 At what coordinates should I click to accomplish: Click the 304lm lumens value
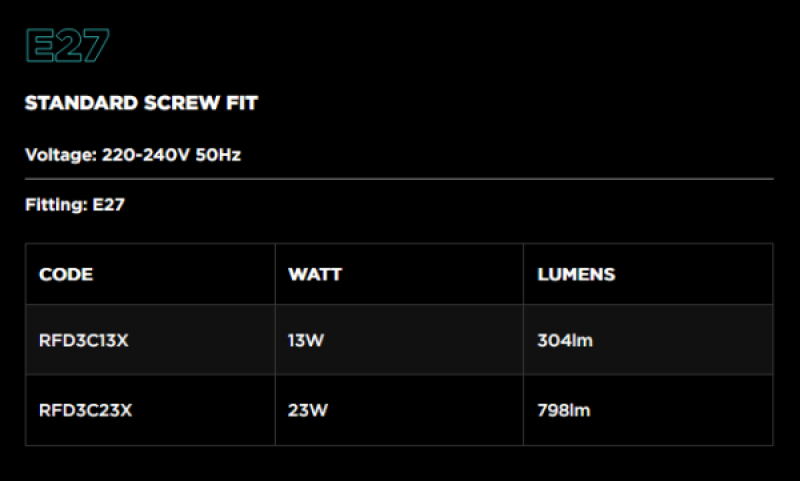565,340
